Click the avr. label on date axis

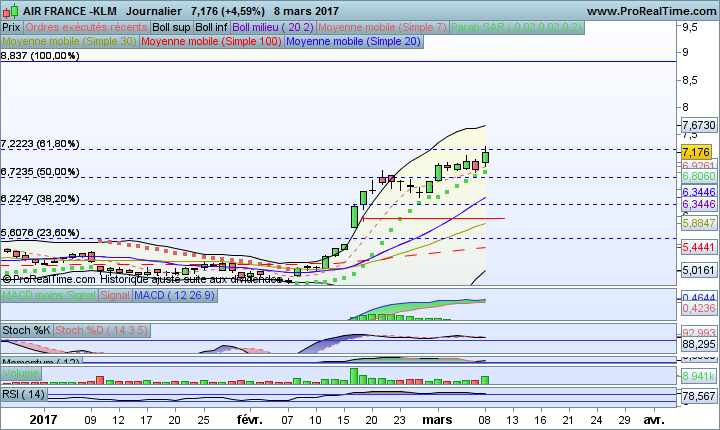click(x=654, y=420)
